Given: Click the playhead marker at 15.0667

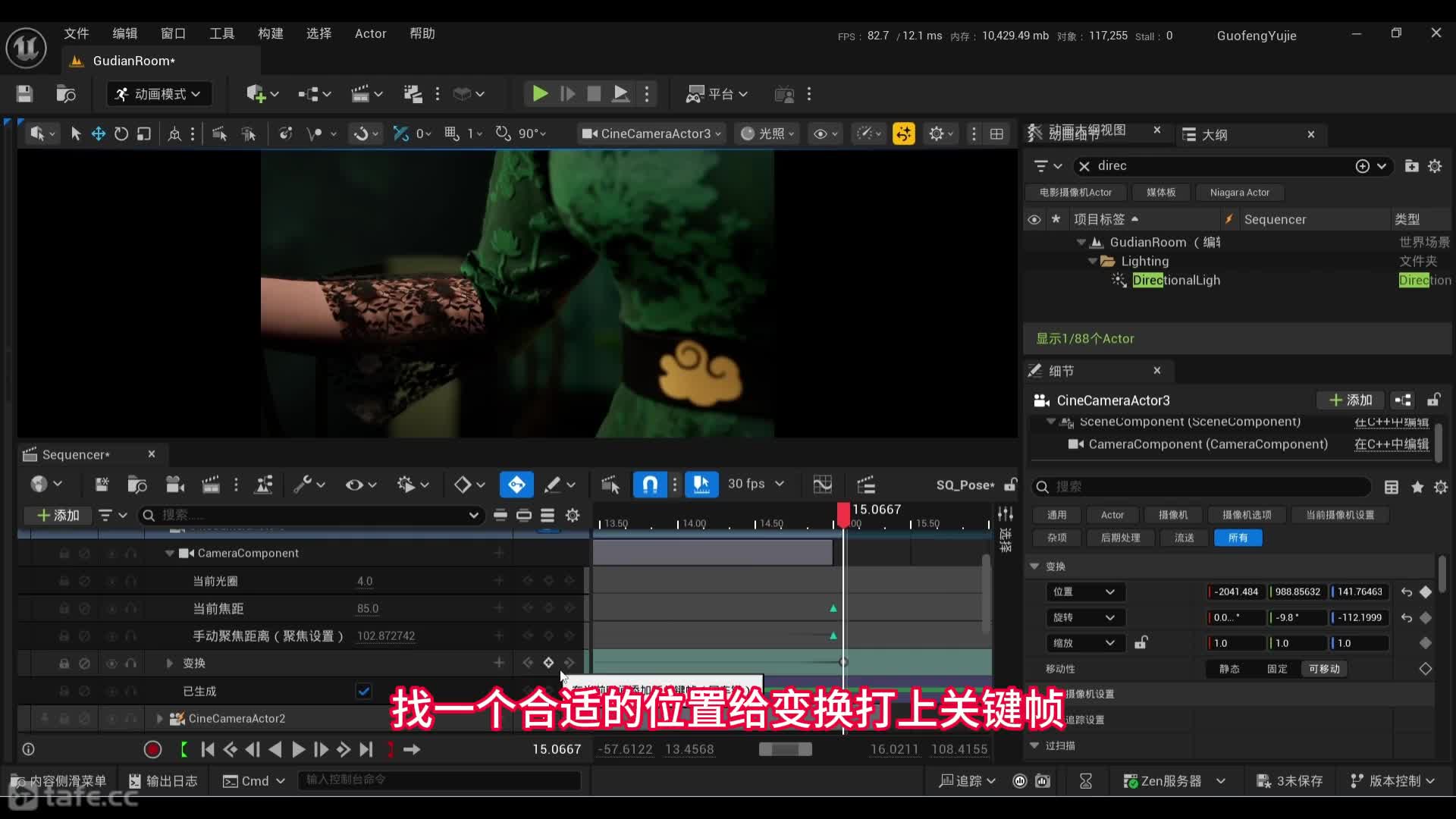Looking at the screenshot, I should tap(843, 513).
